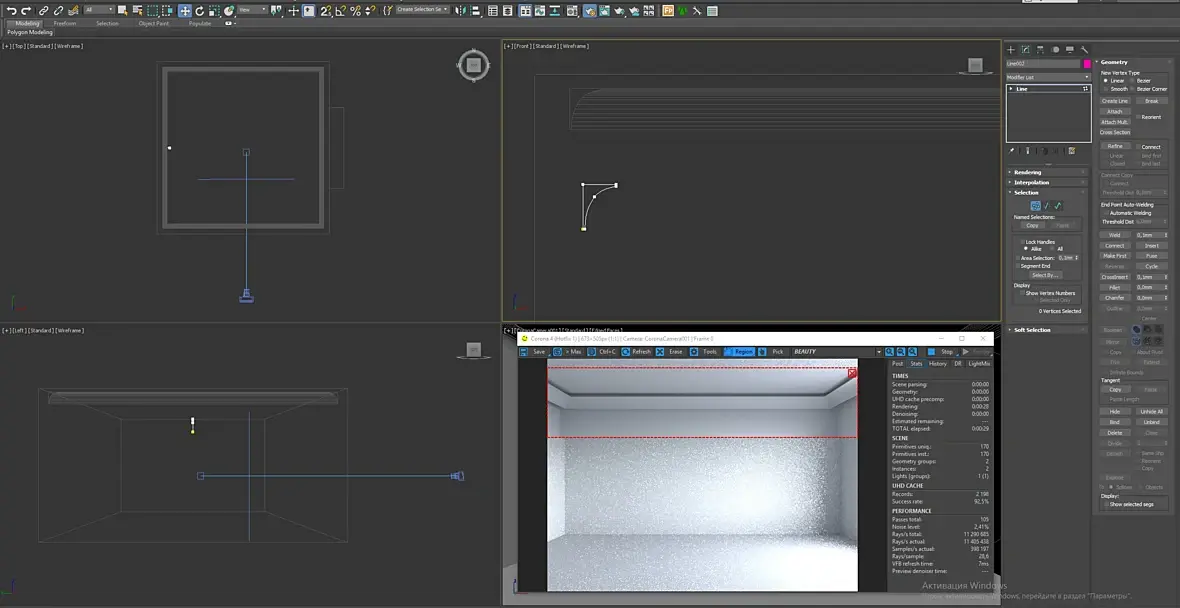Click the Refresh icon in Corona VFB
This screenshot has height=608, width=1180.
pos(626,351)
